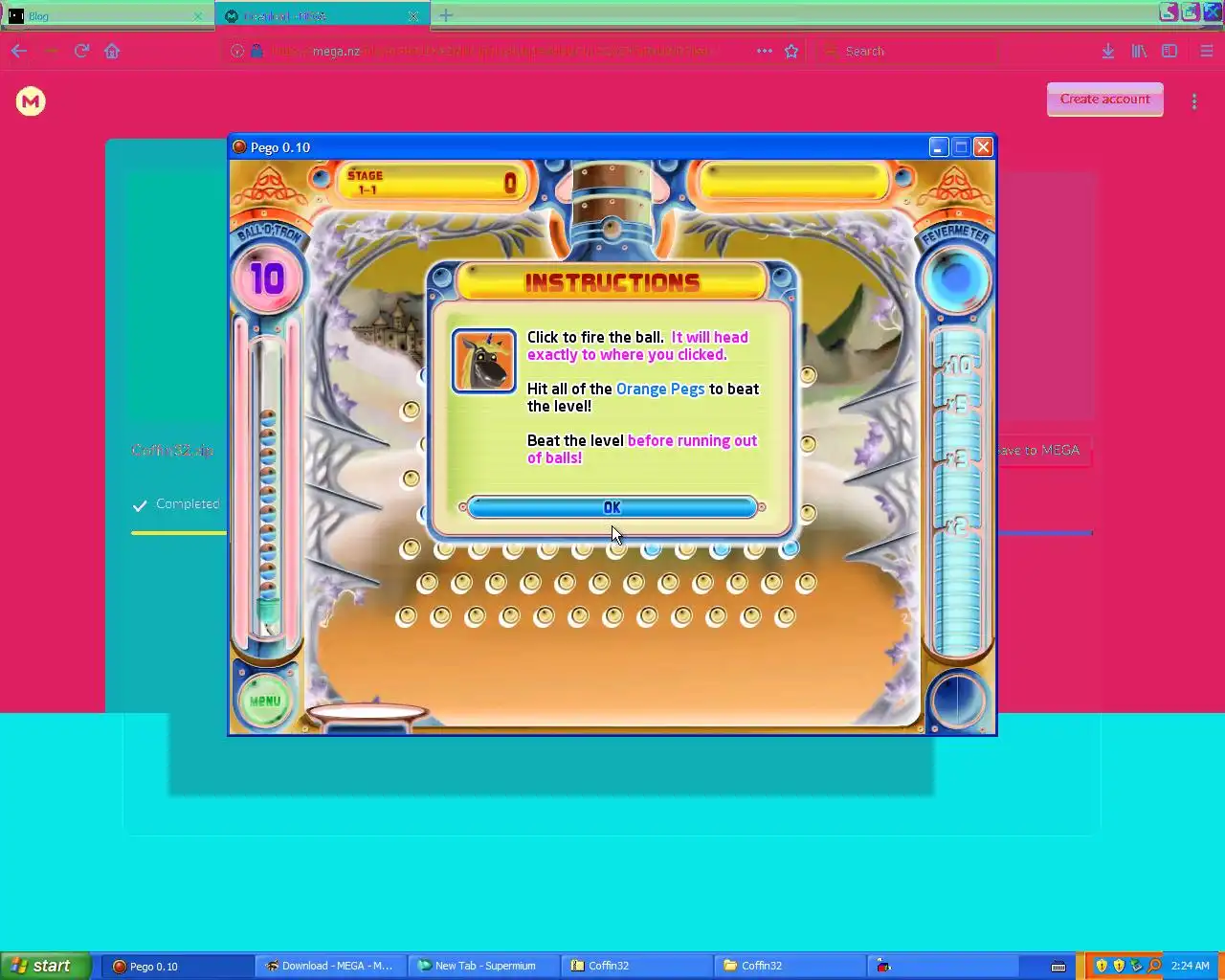Screen dimensions: 1225x980
Task: Select Pego 0.10 on the taskbar
Action: point(178,966)
